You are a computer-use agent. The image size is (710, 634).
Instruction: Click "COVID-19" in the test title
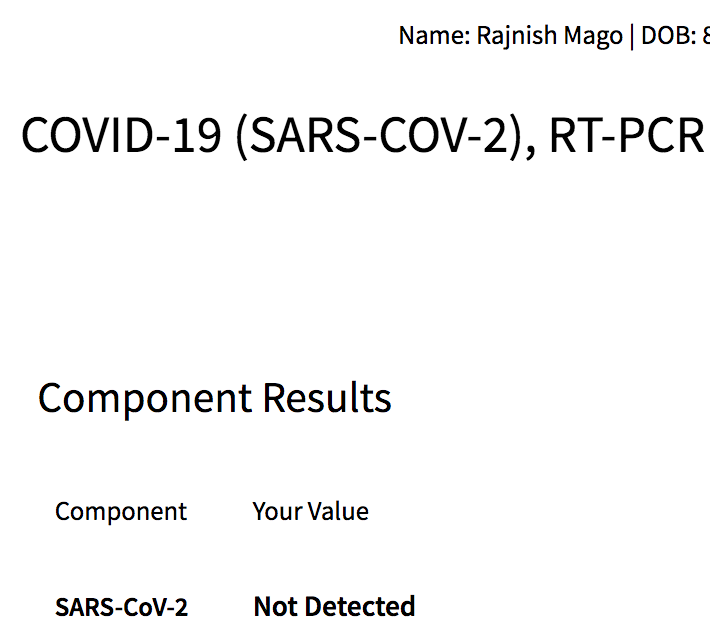pyautogui.click(x=121, y=135)
